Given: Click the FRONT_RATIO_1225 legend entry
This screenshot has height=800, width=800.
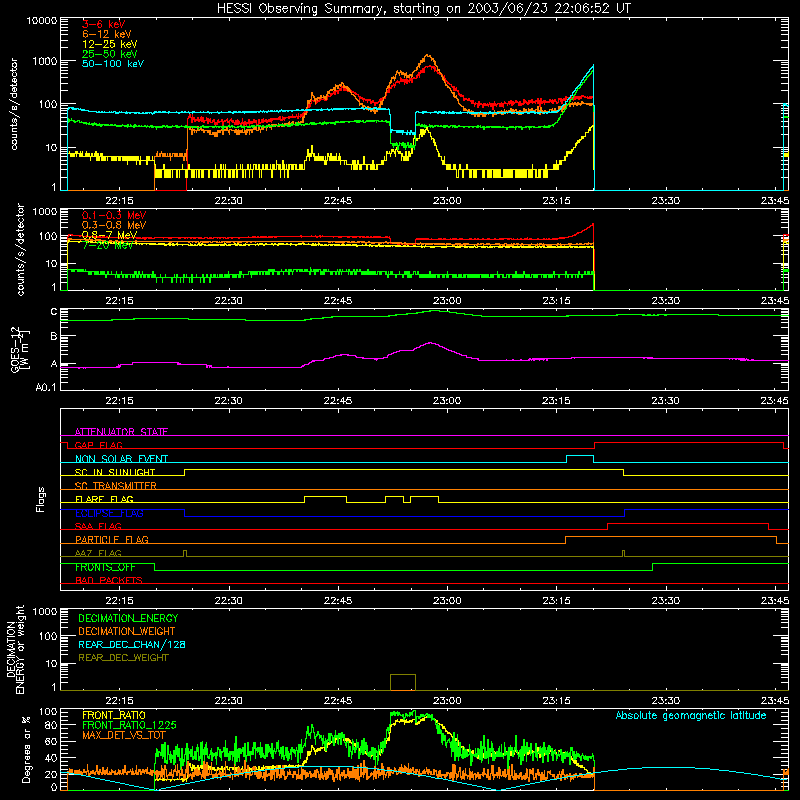Looking at the screenshot, I should point(129,725).
